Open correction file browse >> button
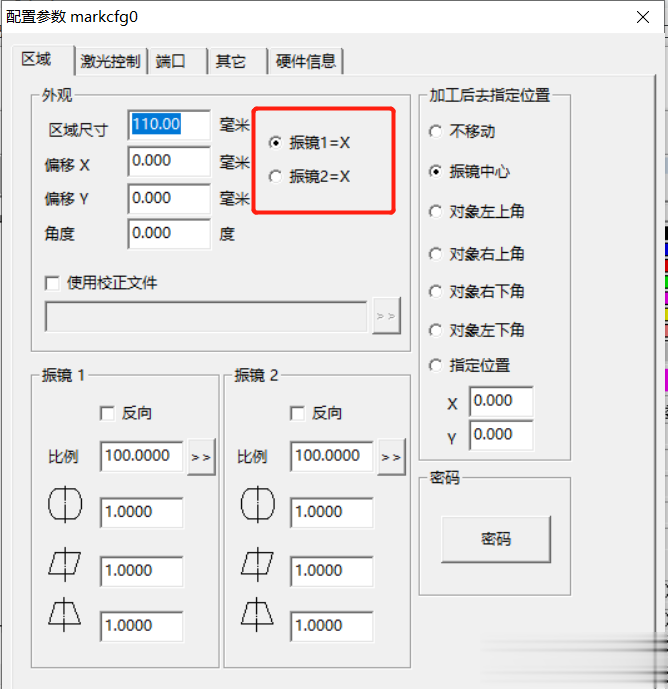This screenshot has width=668, height=689. click(x=386, y=316)
